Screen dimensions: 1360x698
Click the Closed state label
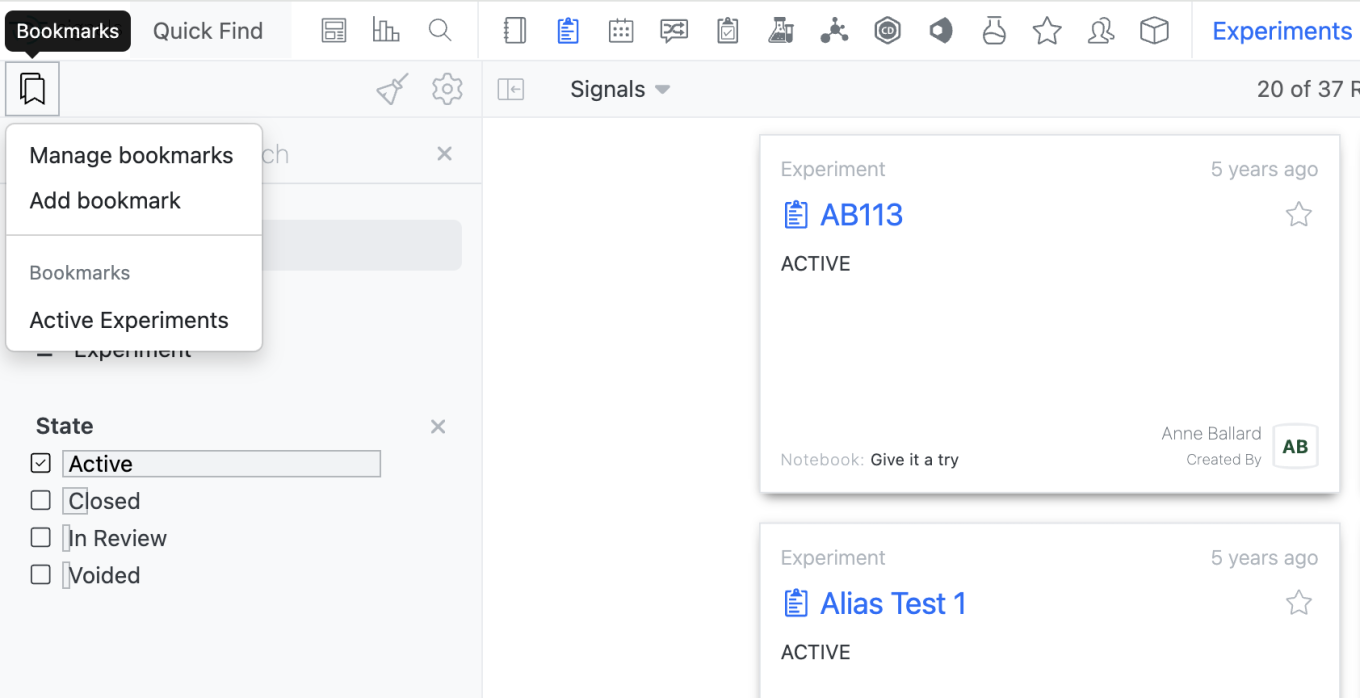tap(104, 501)
